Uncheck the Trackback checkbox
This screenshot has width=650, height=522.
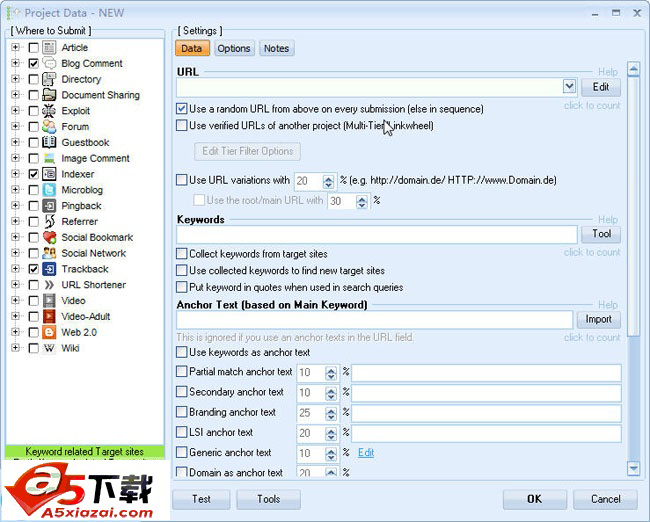(x=34, y=269)
